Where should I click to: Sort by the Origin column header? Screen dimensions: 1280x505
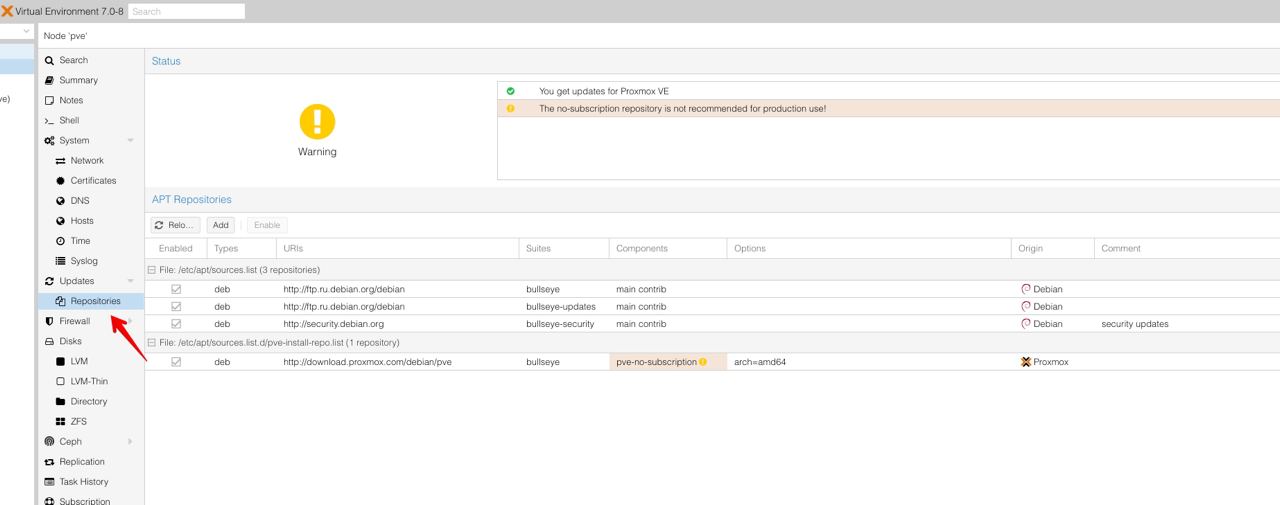[1053, 248]
